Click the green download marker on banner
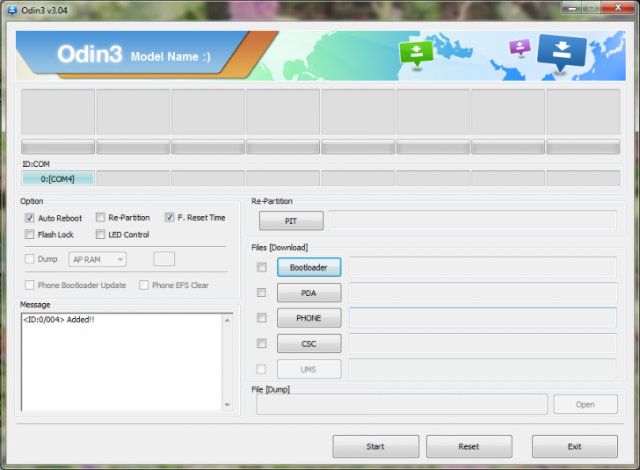The height and width of the screenshot is (470, 640). coord(416,53)
